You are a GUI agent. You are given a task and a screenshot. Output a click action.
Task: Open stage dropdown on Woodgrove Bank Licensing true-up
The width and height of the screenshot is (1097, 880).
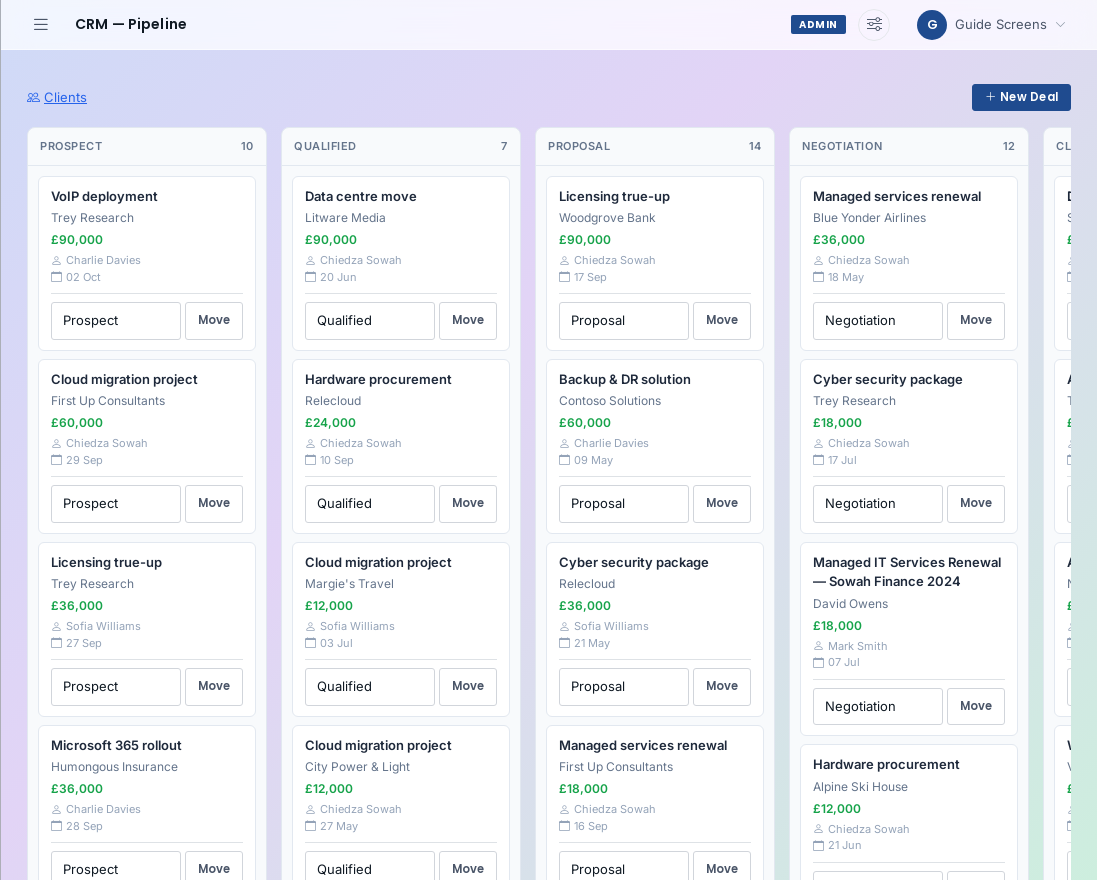tap(623, 320)
